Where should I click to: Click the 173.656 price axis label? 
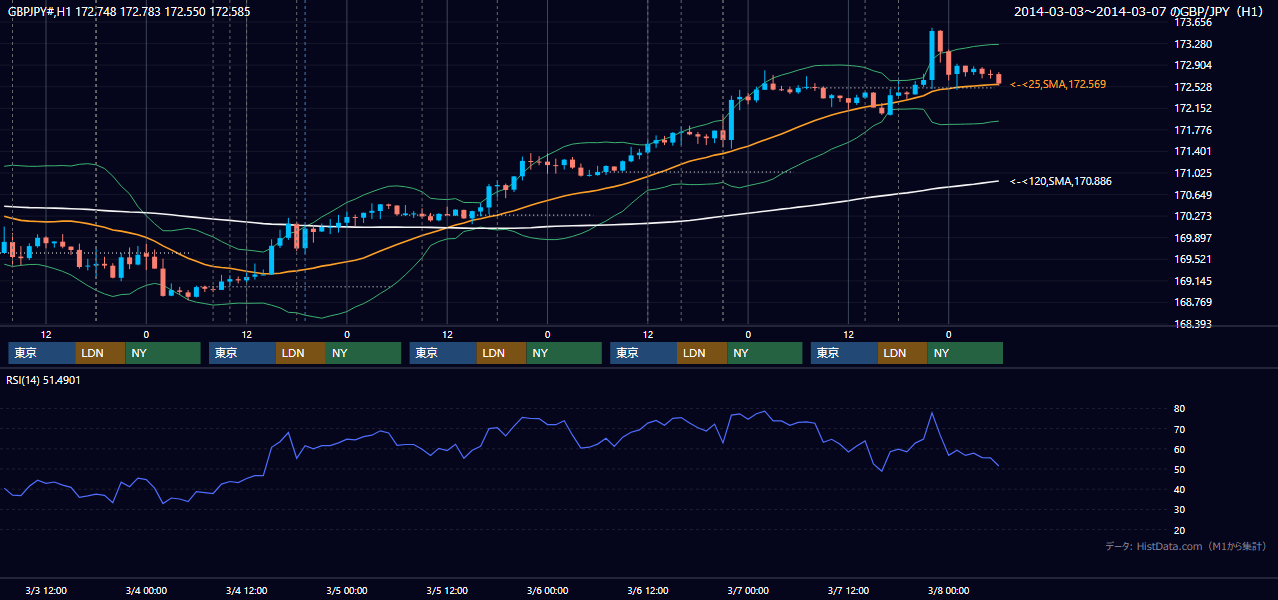1192,22
